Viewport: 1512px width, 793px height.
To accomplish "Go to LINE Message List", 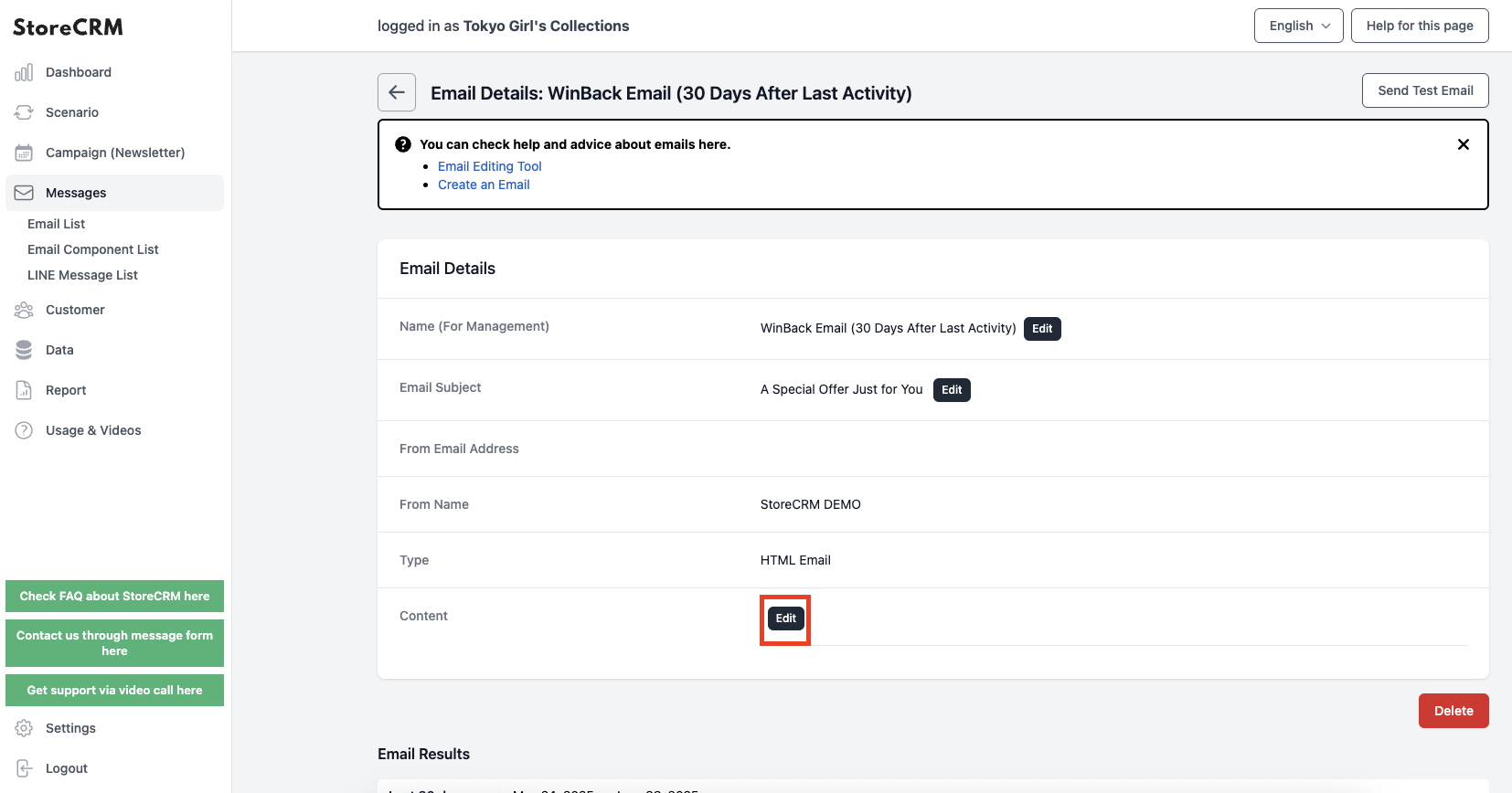I will point(82,275).
